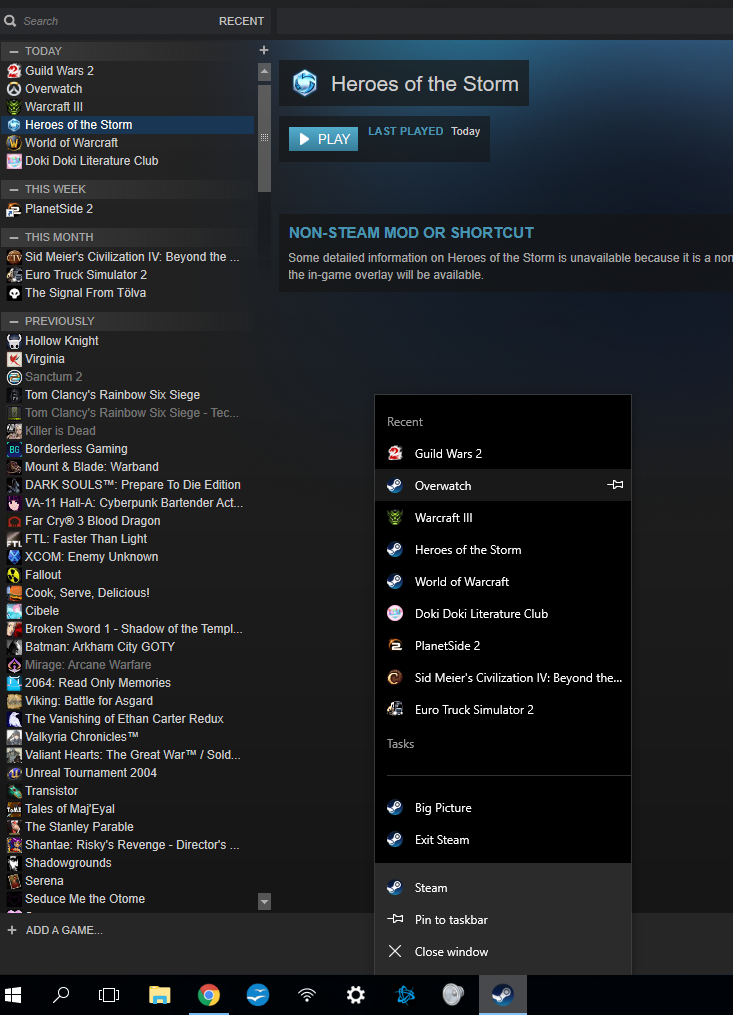Click the Guild Wars 2 icon in jump list
The image size is (733, 1015).
pos(395,453)
